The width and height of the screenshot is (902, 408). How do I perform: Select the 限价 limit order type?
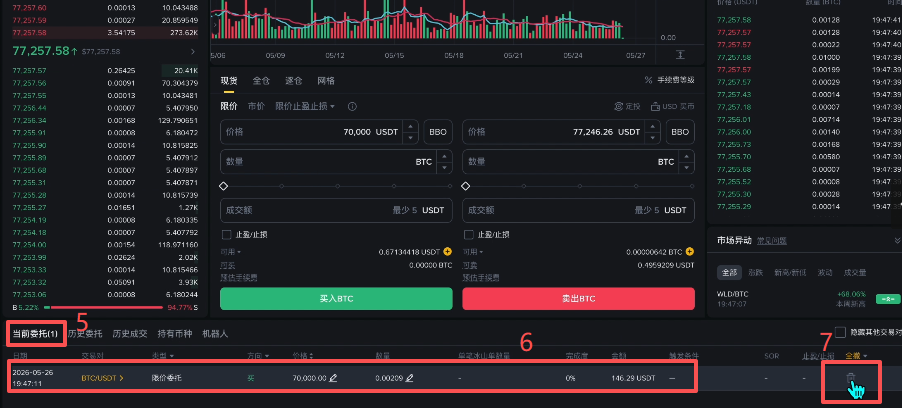pos(228,106)
